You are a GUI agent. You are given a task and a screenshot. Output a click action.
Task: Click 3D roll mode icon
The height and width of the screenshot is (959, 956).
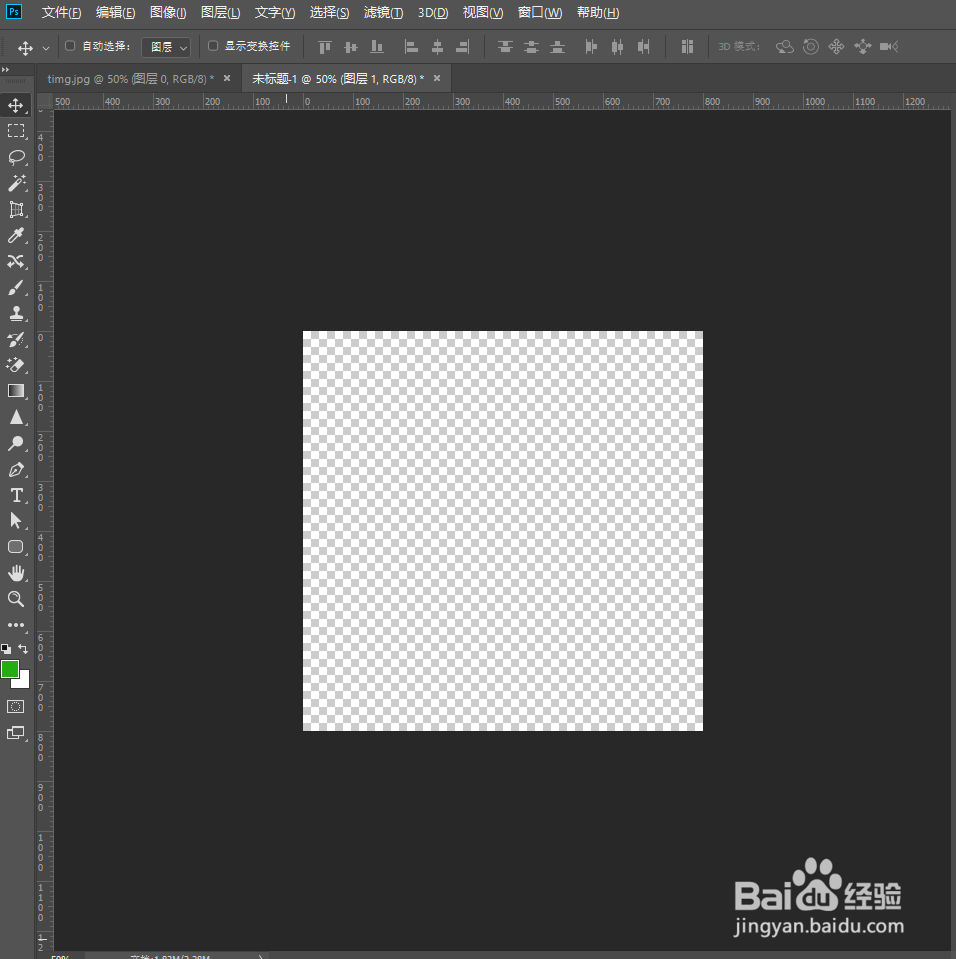click(811, 46)
